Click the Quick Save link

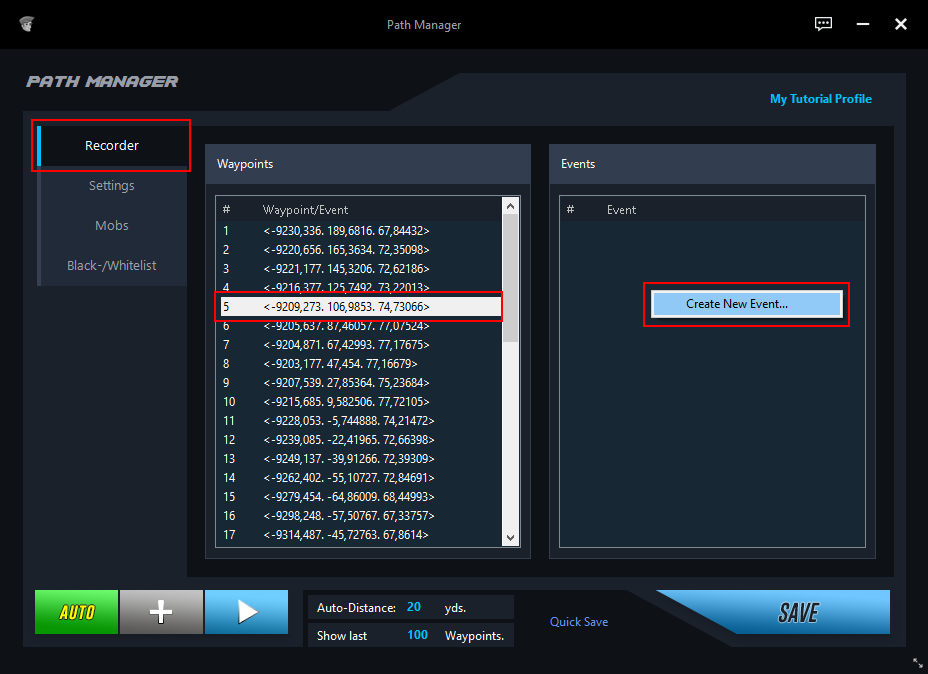[x=579, y=622]
